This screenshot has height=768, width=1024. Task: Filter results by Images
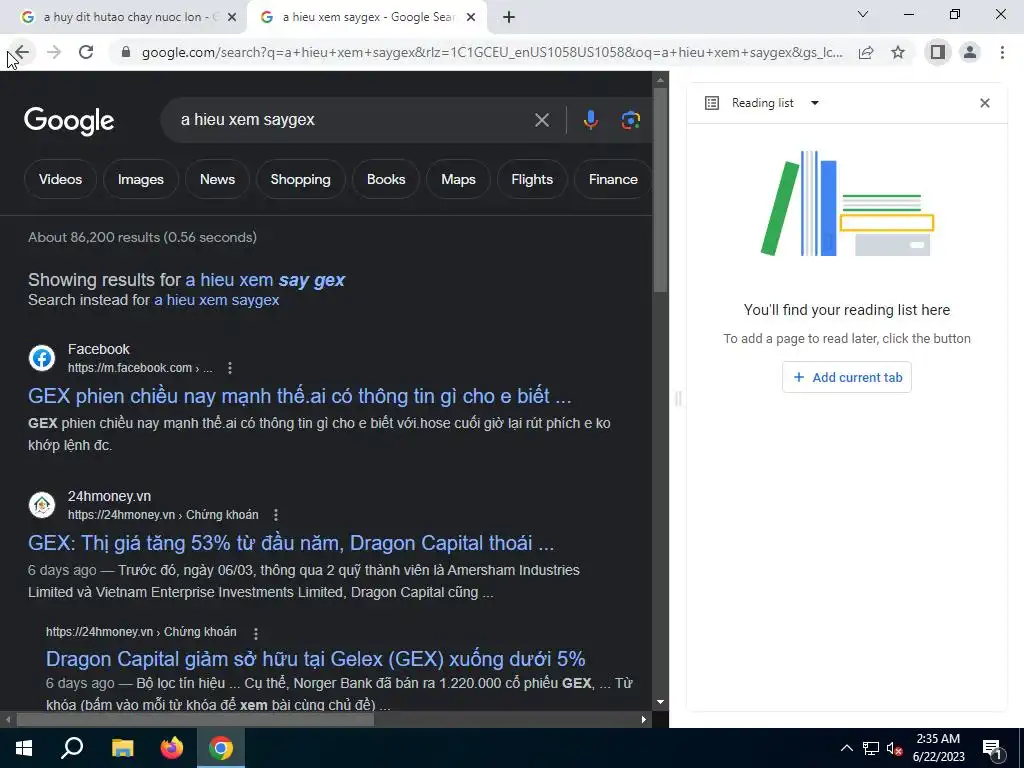pyautogui.click(x=140, y=180)
